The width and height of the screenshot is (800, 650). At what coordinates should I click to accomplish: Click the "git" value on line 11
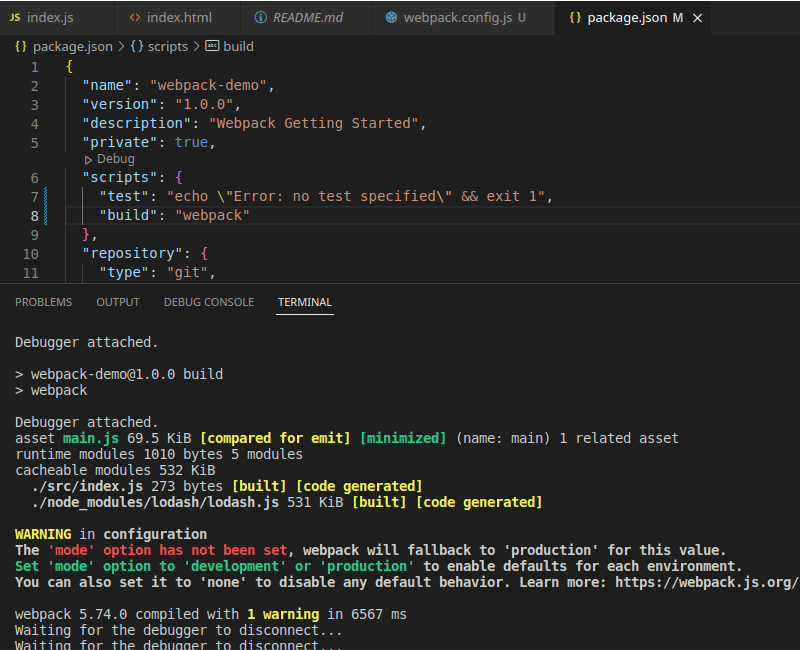tap(187, 272)
